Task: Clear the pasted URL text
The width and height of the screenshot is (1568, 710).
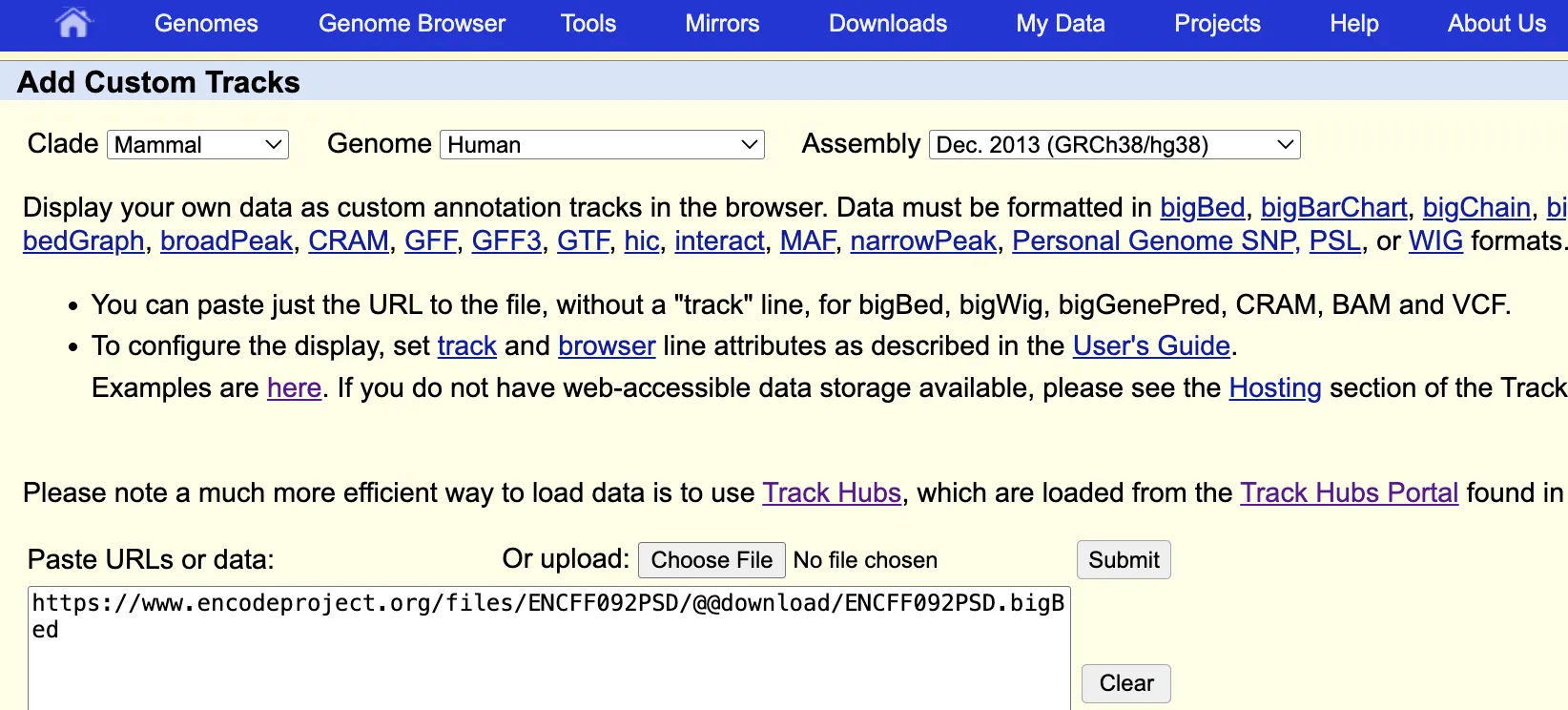Action: tap(1125, 683)
